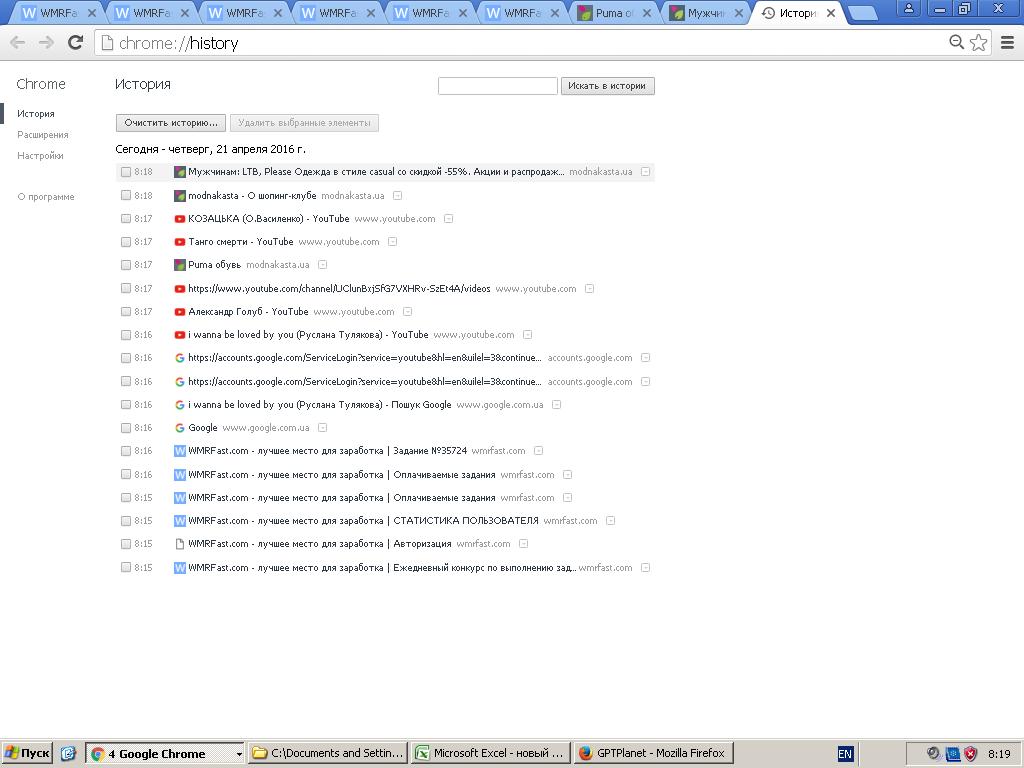
Task: Switch to the Puma tab
Action: click(x=614, y=12)
